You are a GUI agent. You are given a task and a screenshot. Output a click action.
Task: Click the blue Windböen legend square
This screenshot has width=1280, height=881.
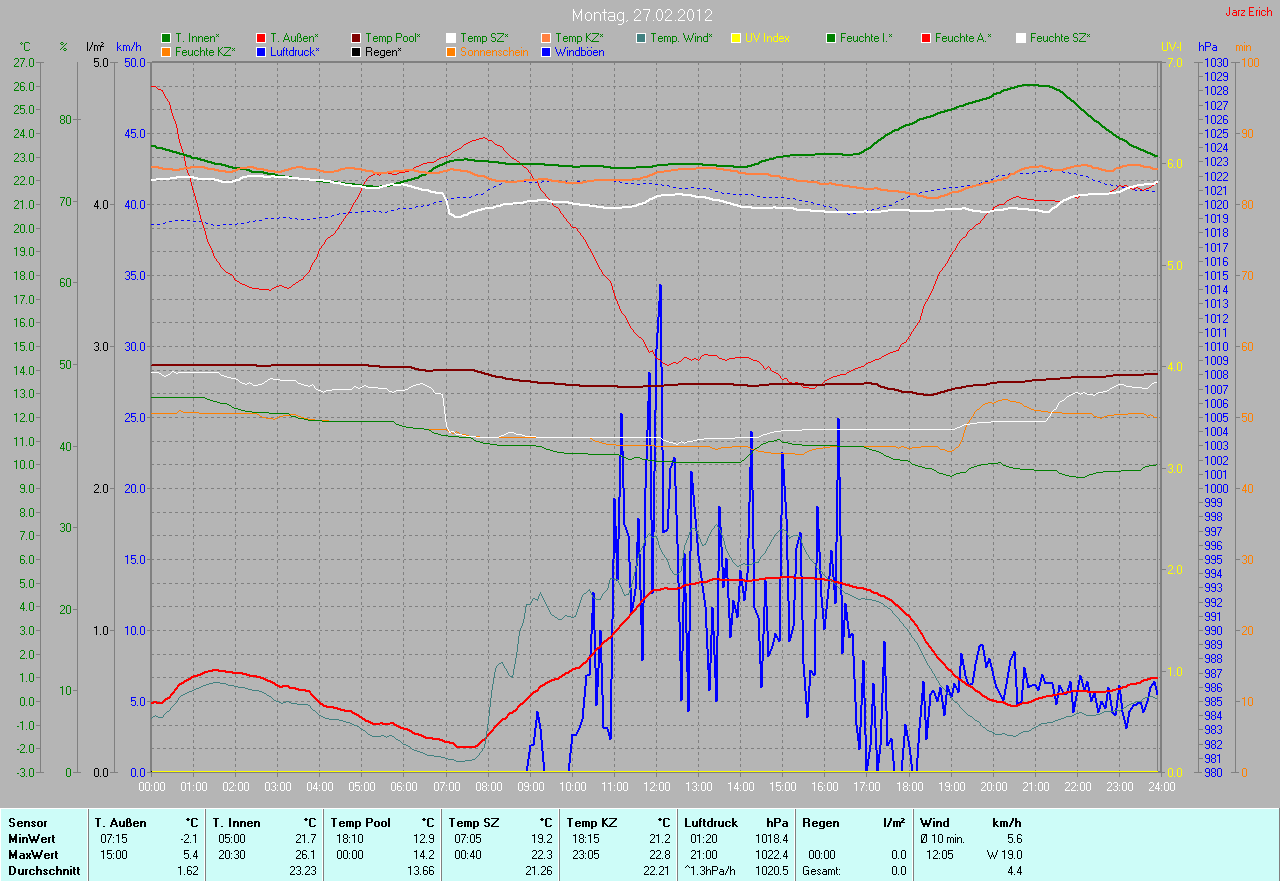tap(546, 52)
